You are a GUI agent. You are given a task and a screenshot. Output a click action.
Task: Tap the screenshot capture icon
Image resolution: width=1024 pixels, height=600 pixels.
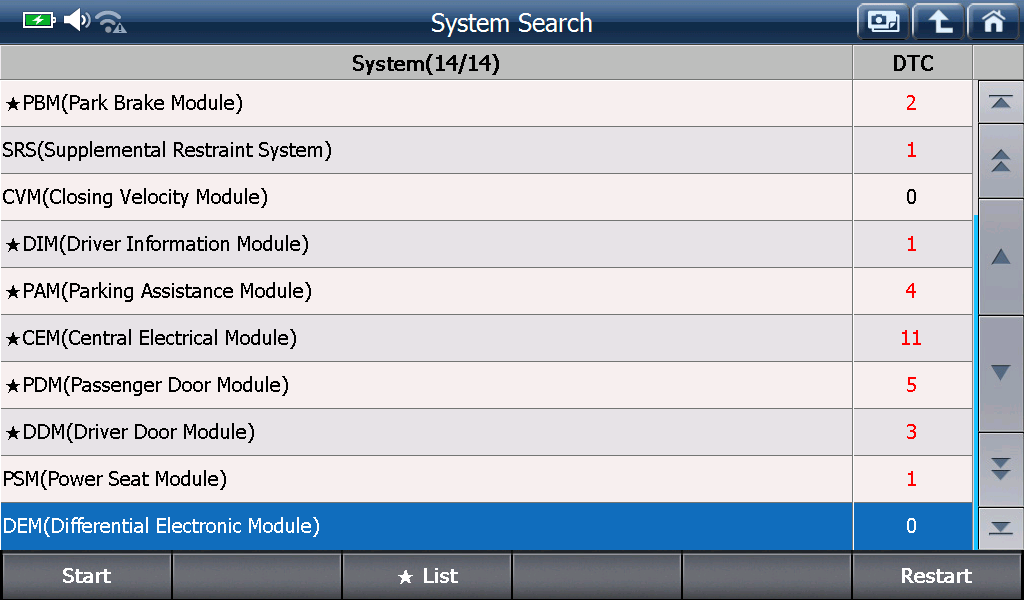click(x=883, y=22)
